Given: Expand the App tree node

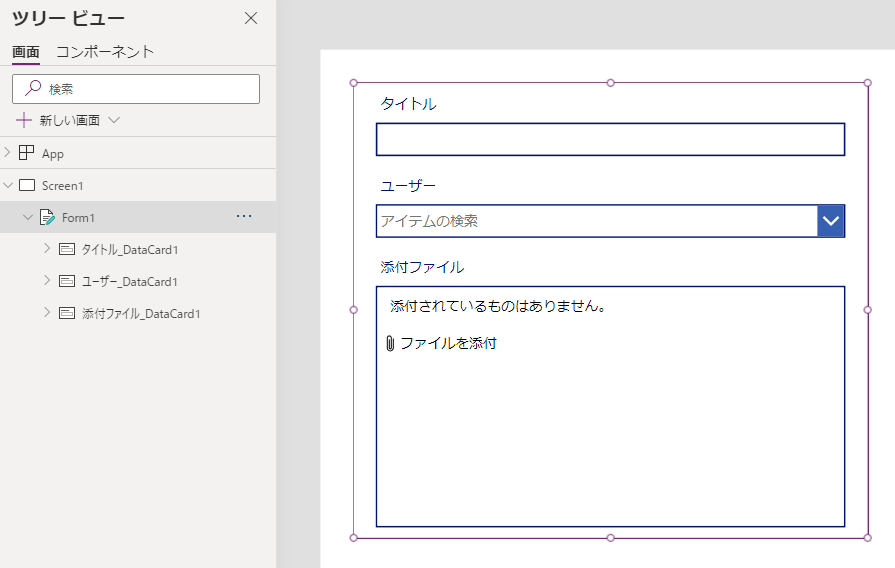Looking at the screenshot, I should [7, 152].
